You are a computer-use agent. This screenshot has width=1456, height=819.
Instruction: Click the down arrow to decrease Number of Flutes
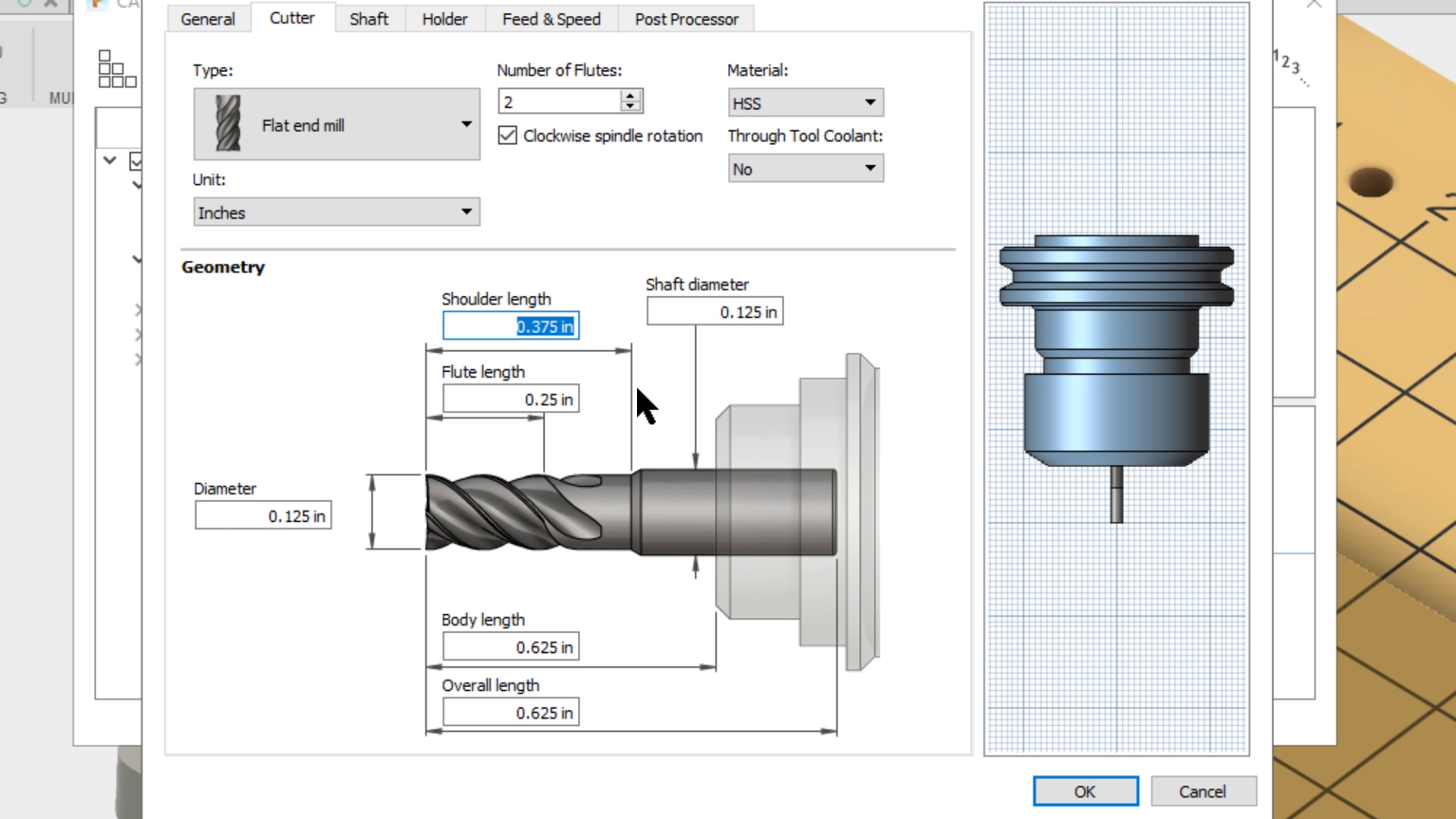point(629,105)
